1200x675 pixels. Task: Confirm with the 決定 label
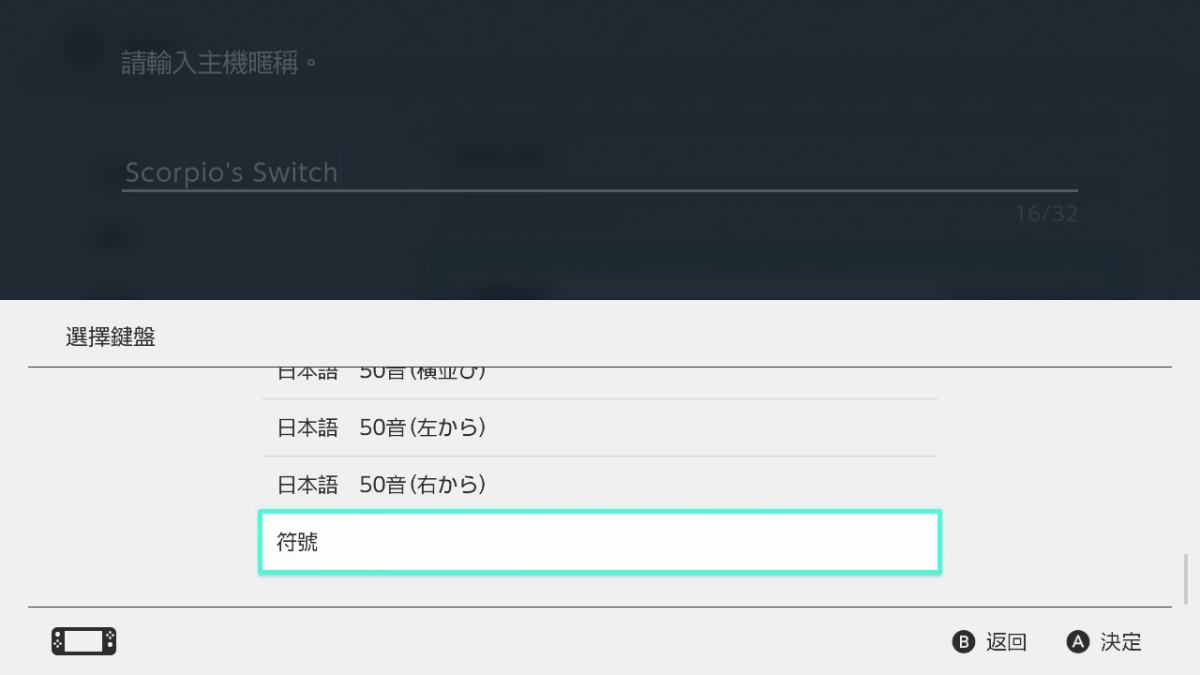[1120, 642]
